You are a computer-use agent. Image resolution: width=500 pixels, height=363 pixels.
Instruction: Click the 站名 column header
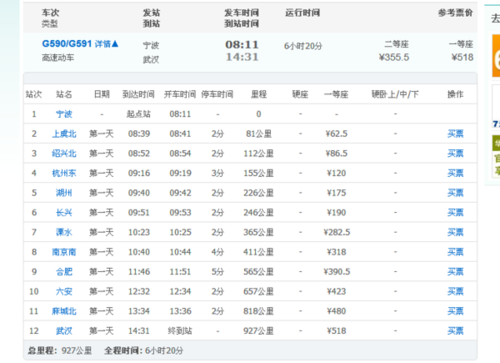pos(64,94)
